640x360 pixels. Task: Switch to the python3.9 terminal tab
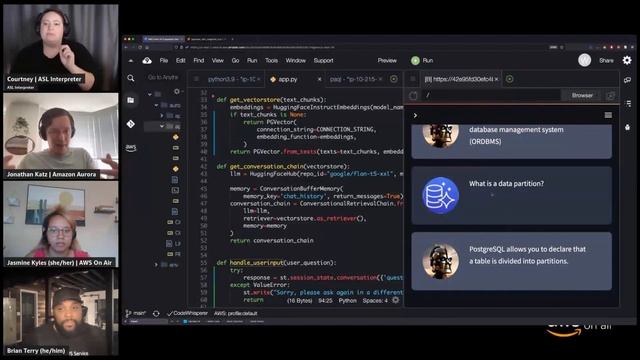tap(231, 79)
